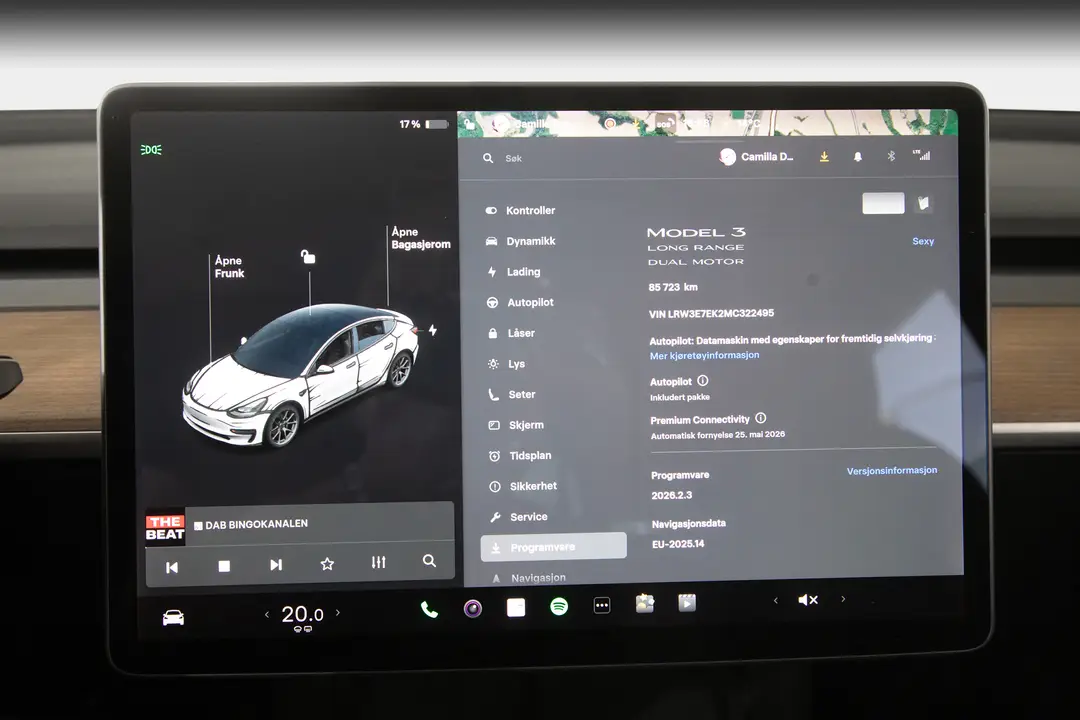Favorite the current station with star
1080x720 pixels.
pyautogui.click(x=327, y=564)
